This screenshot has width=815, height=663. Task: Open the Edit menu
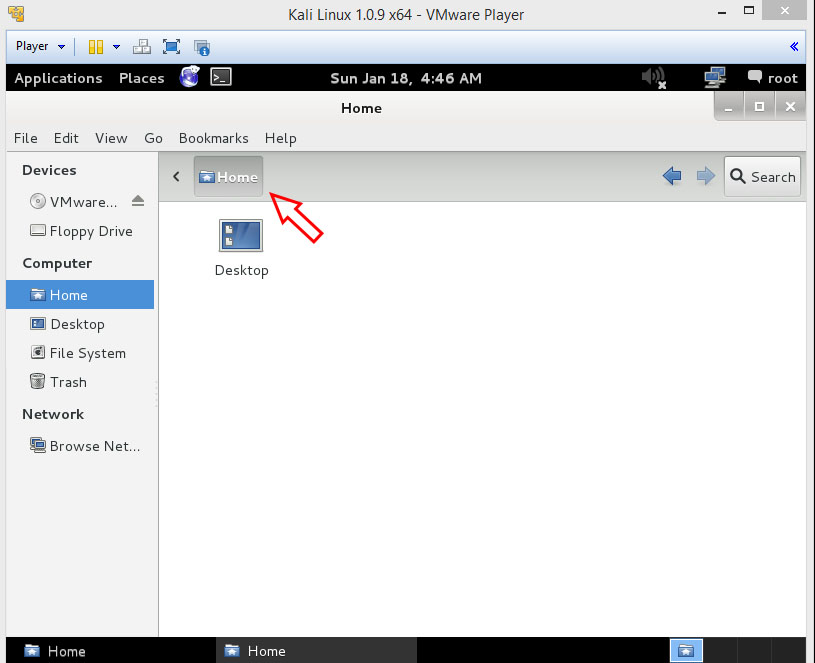66,138
